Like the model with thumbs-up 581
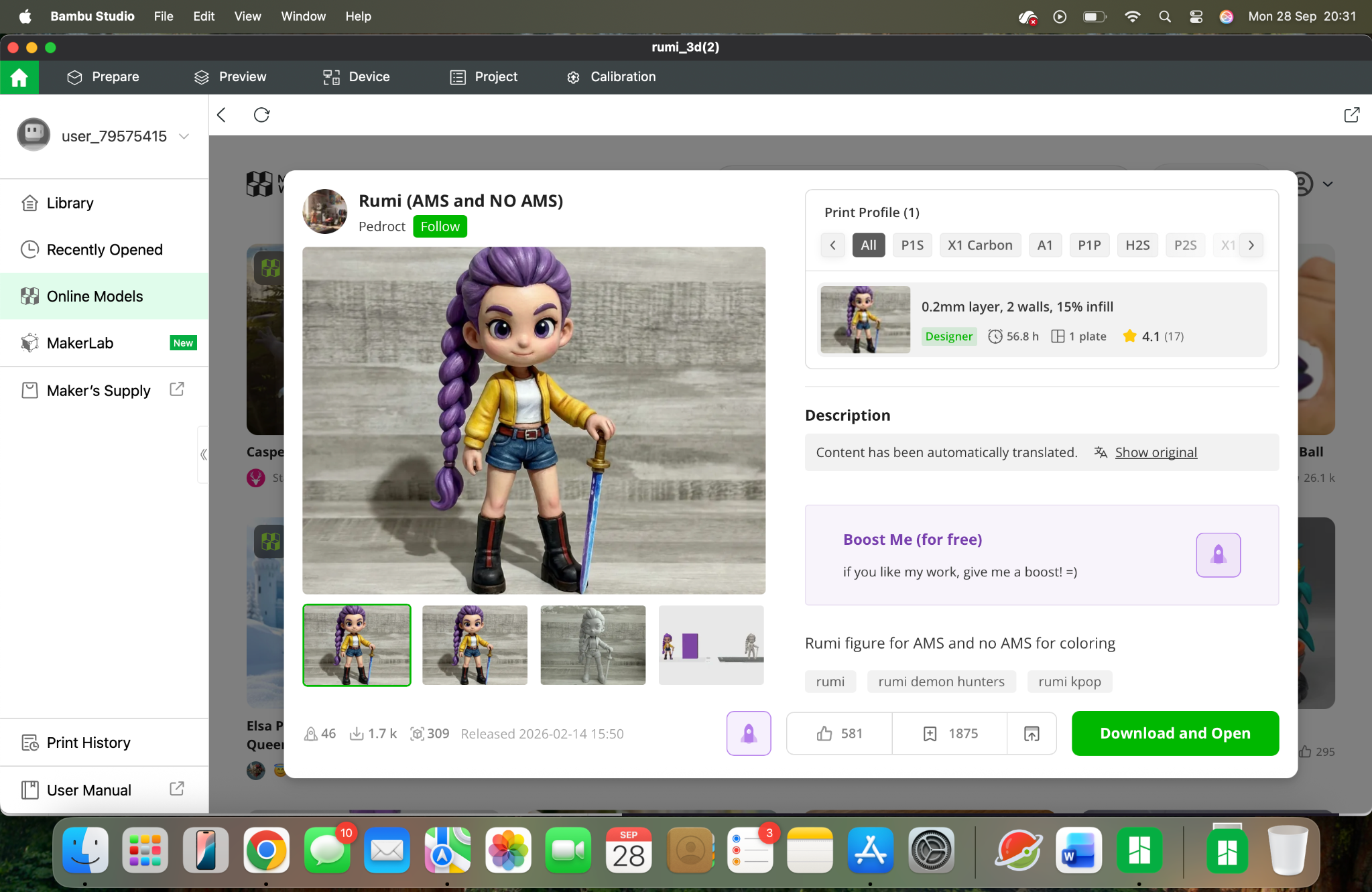This screenshot has width=1372, height=892. coord(839,733)
